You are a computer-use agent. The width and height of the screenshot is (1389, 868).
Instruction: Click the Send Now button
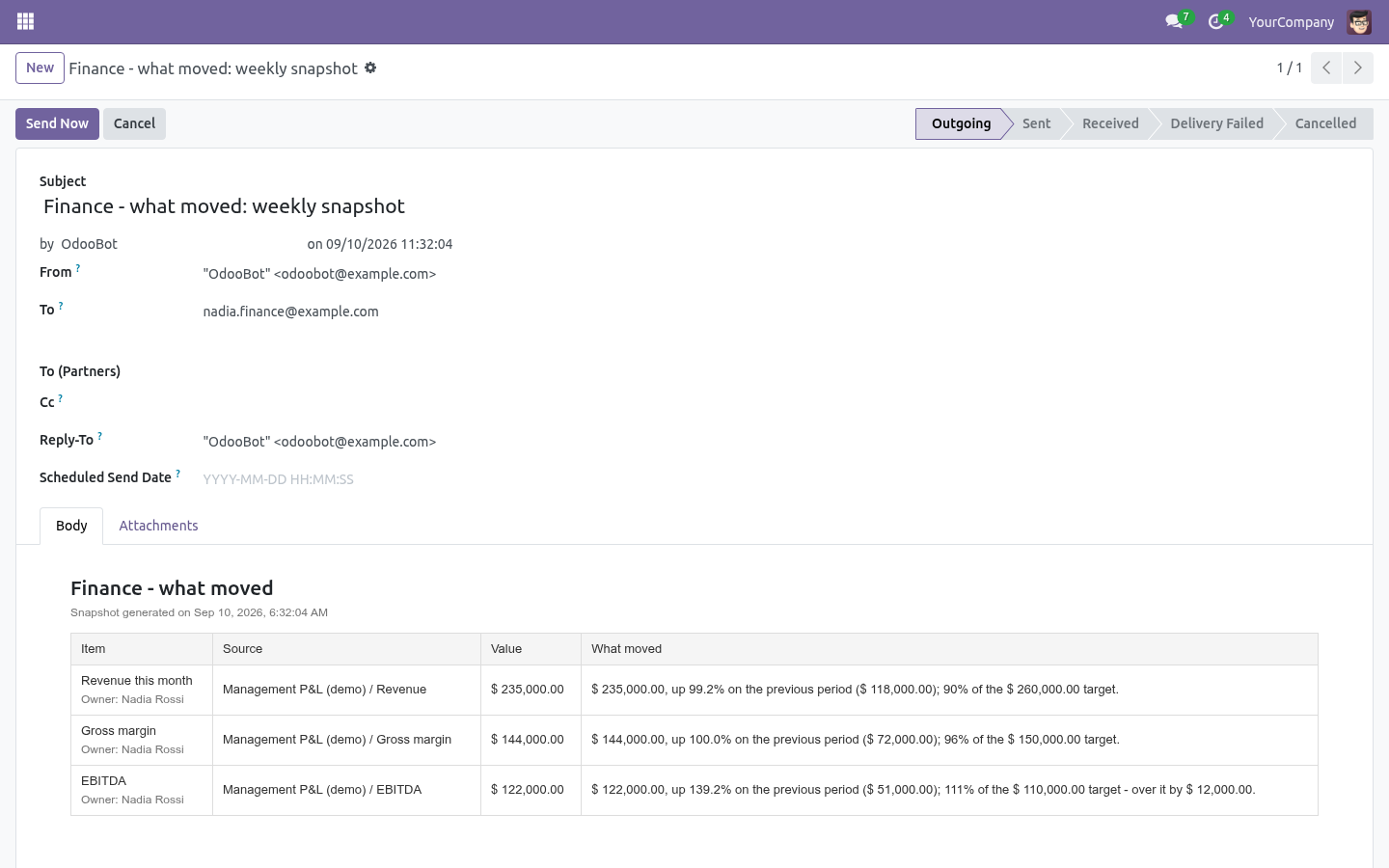(x=57, y=123)
